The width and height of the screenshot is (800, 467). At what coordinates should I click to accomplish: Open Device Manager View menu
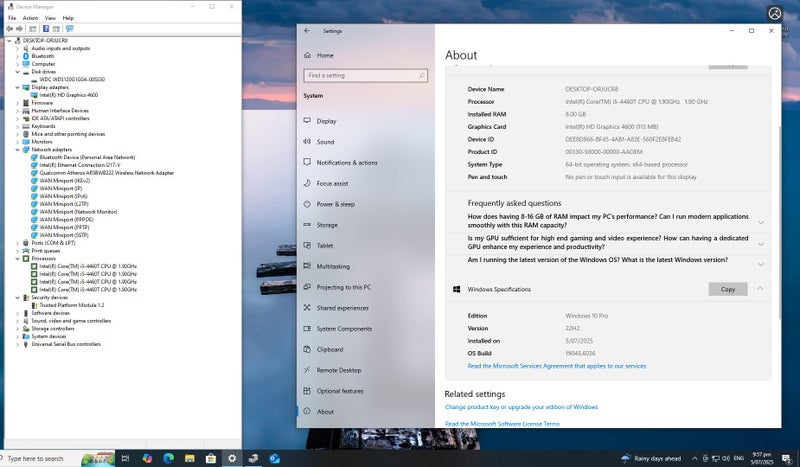[50, 18]
